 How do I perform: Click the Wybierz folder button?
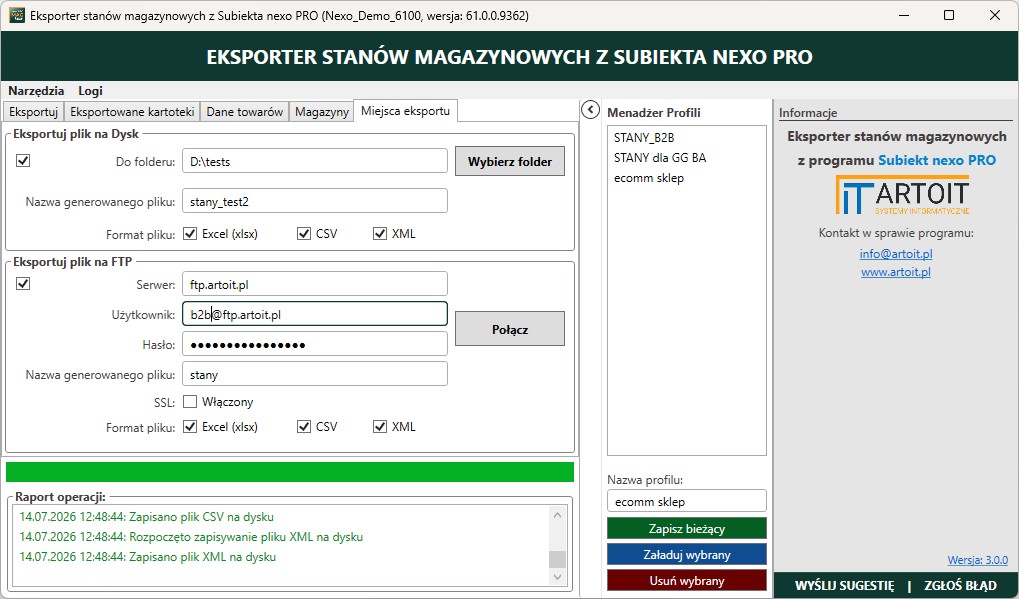coord(510,162)
